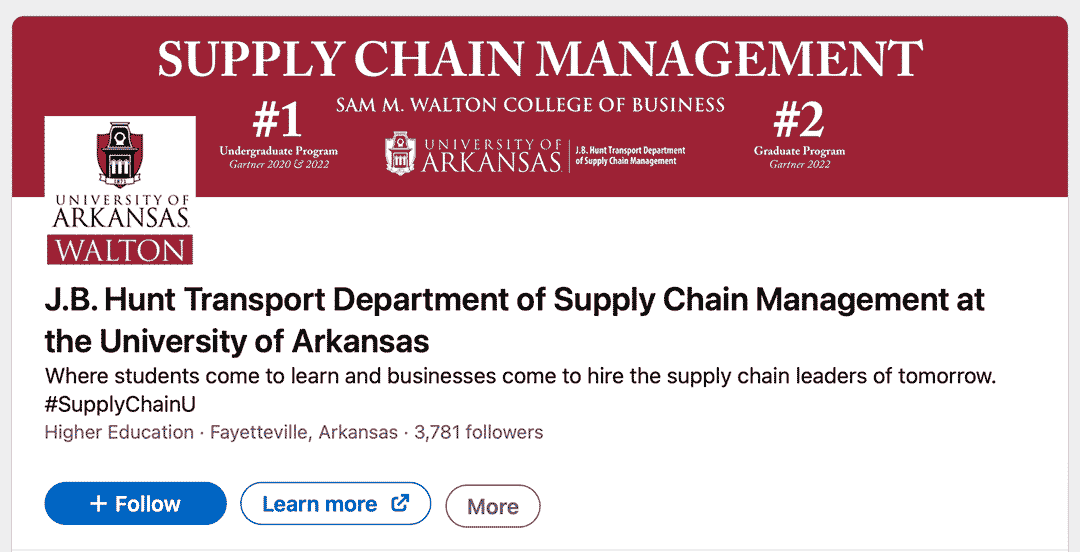
Task: Open the More options menu
Action: click(493, 507)
